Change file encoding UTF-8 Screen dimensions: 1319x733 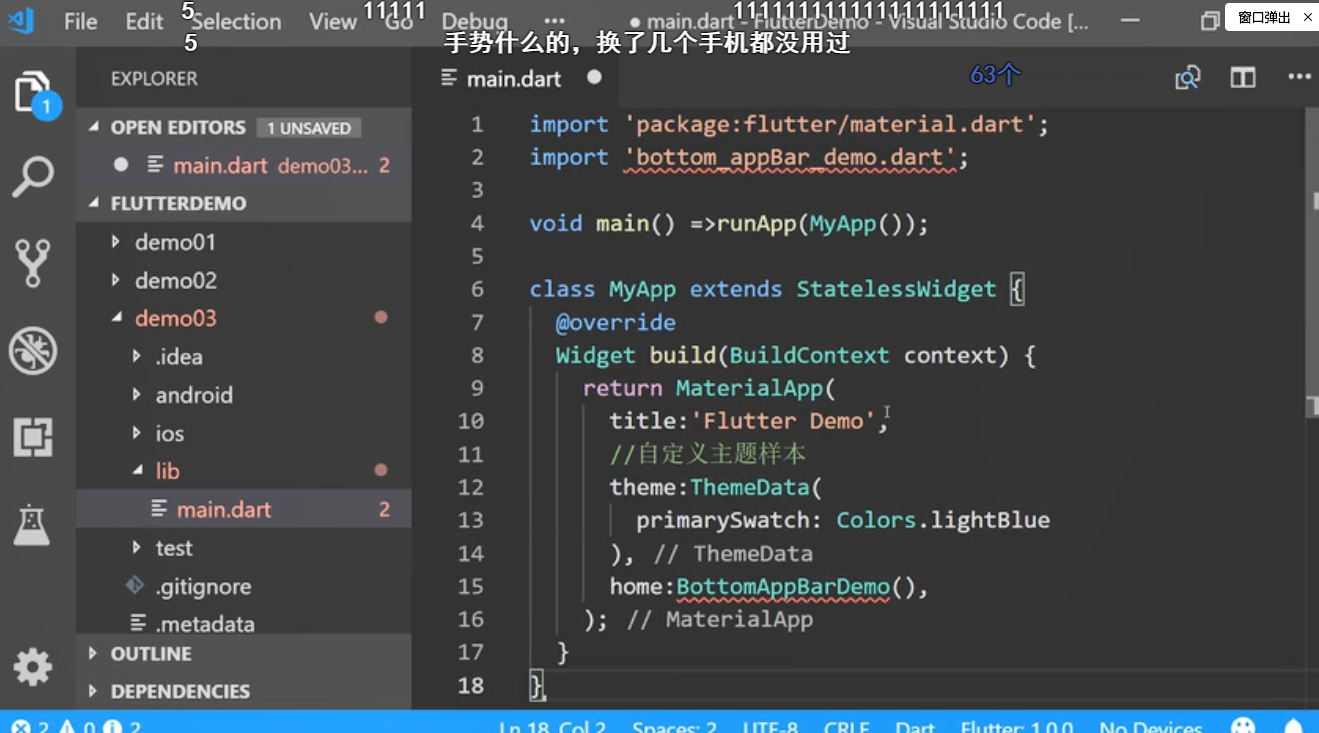pos(770,727)
